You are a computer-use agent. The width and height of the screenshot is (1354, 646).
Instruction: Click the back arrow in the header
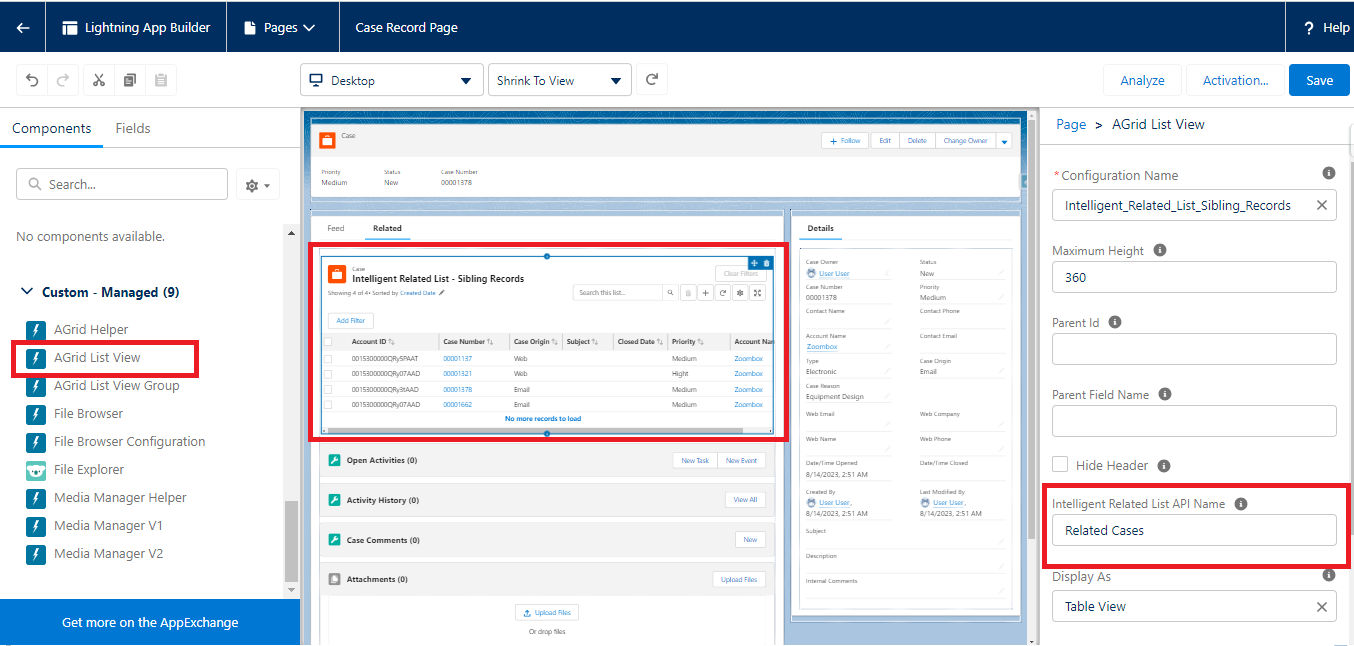click(23, 27)
